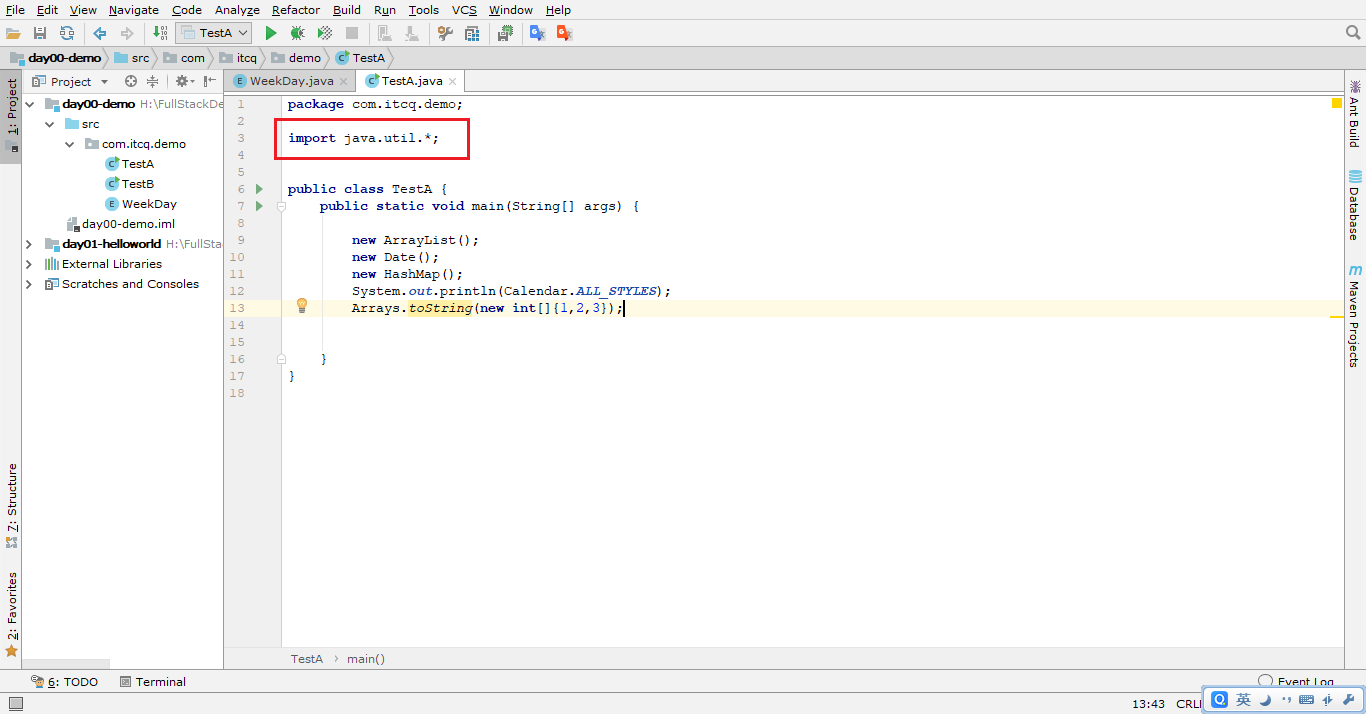Open the VCS menu
The width and height of the screenshot is (1366, 714).
click(464, 10)
